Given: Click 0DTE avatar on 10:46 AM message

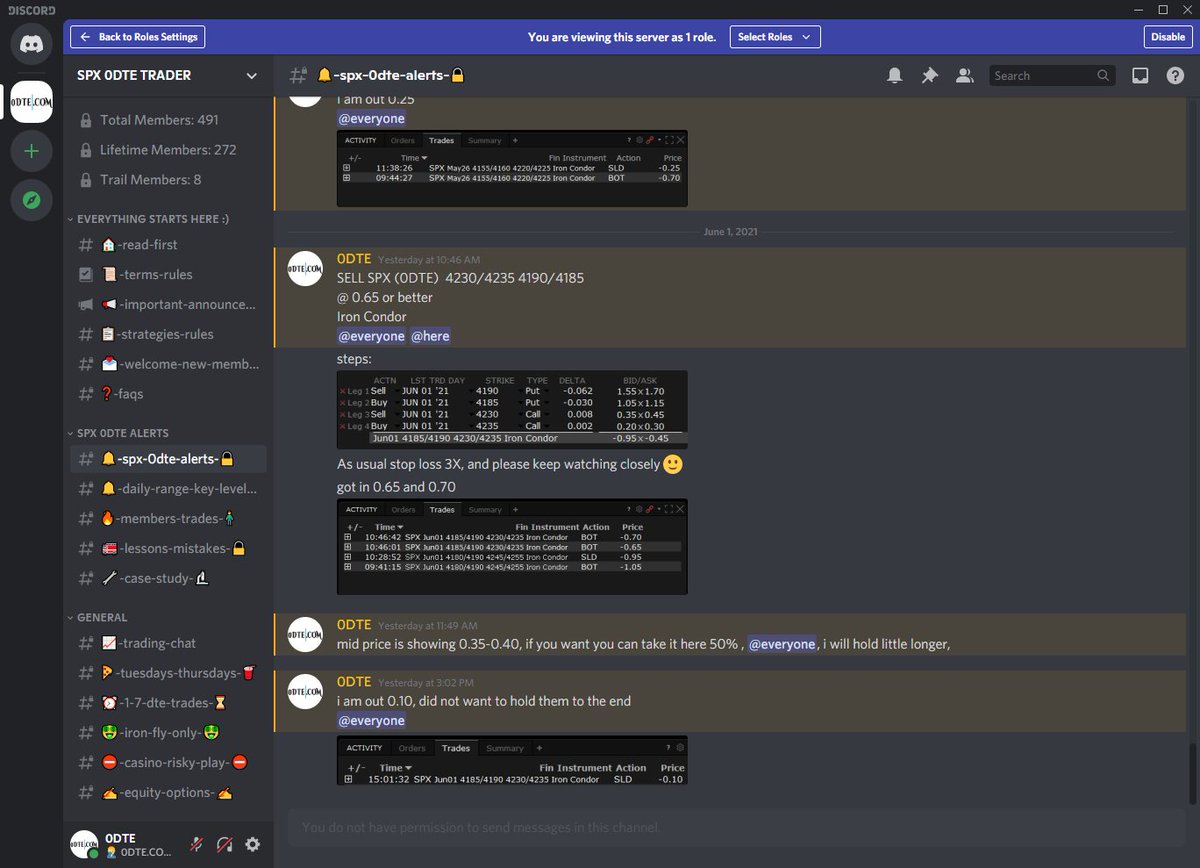Looking at the screenshot, I should tap(305, 269).
